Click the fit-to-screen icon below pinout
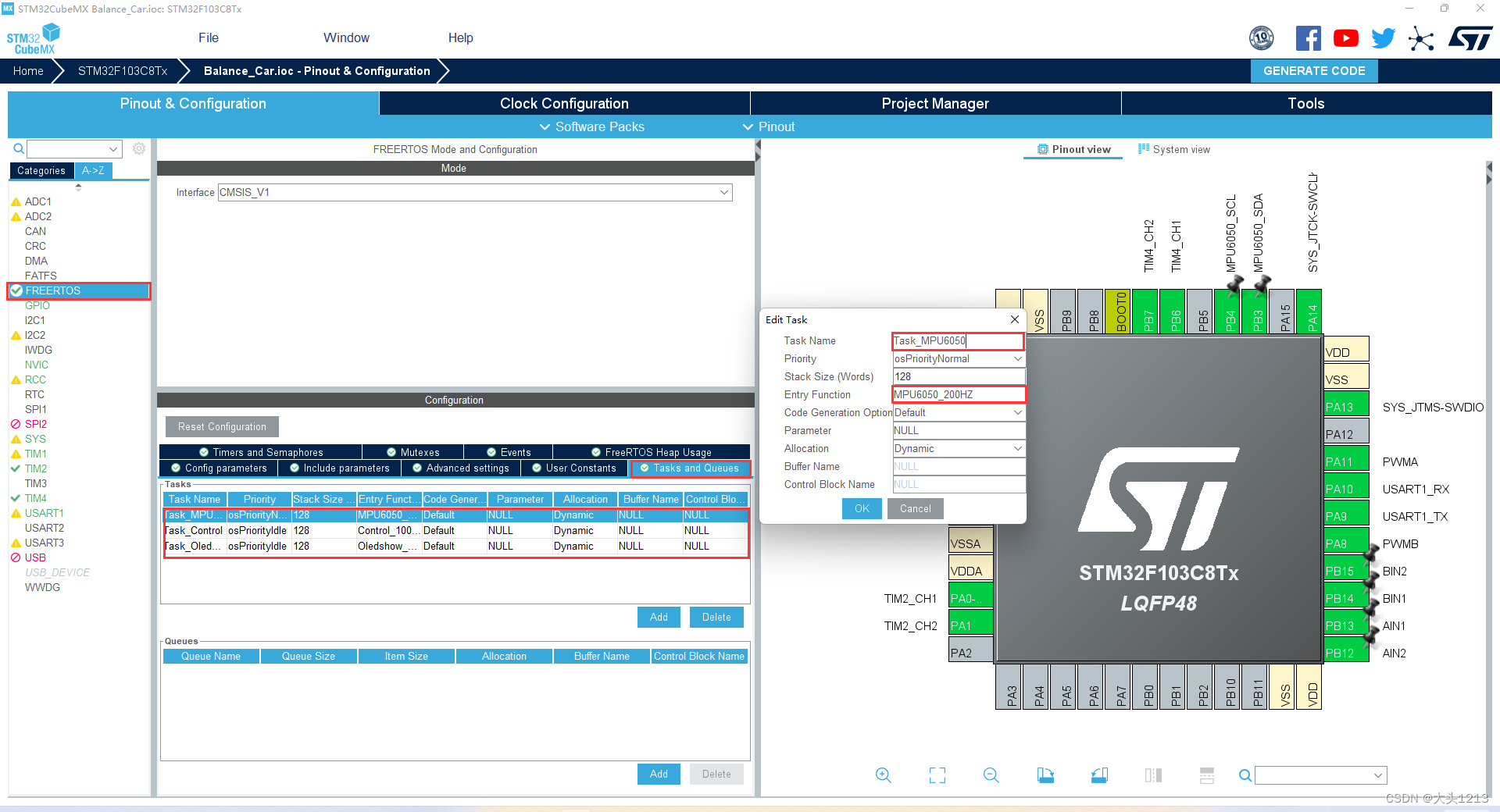Viewport: 1500px width, 812px height. pos(937,775)
